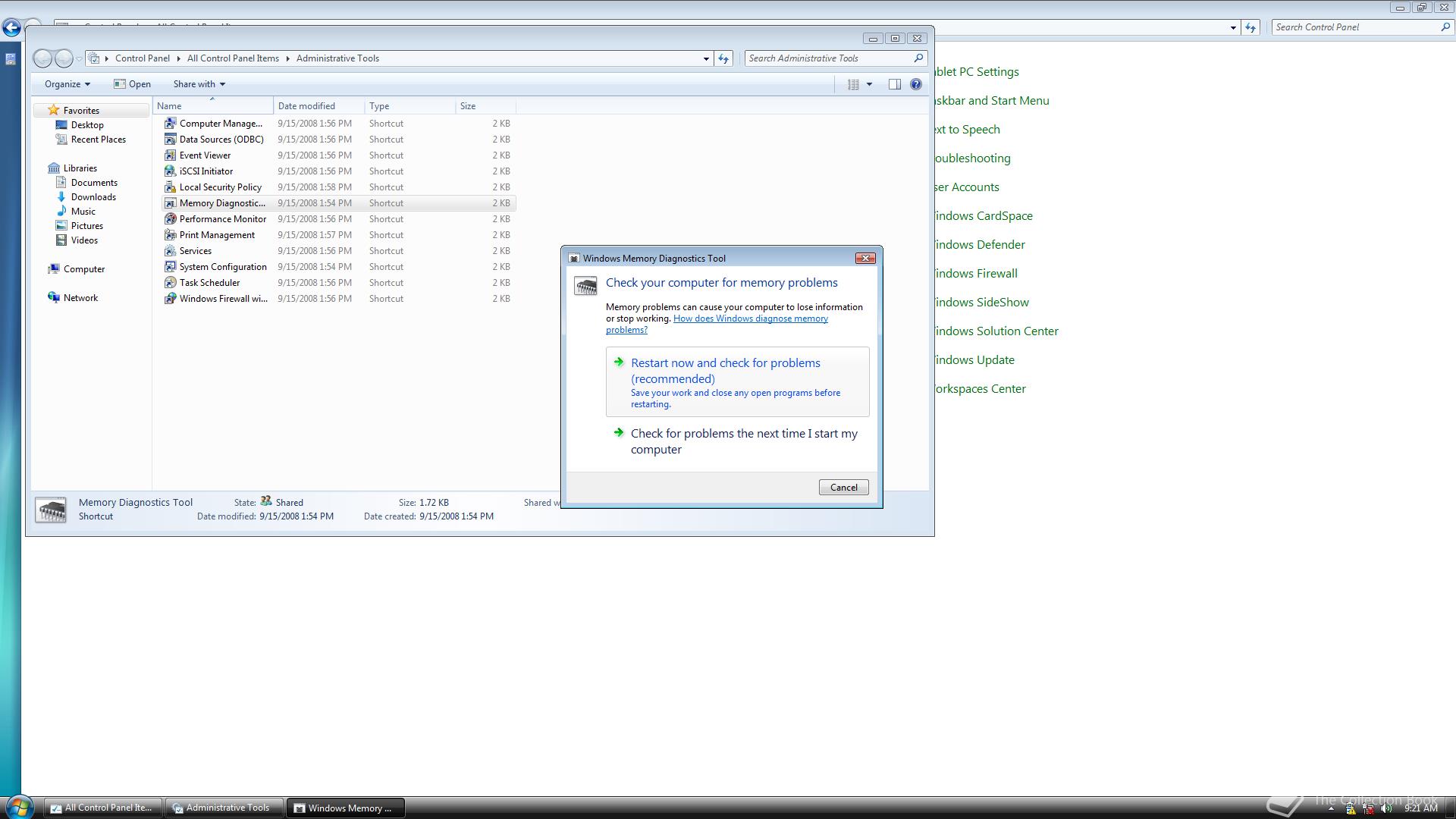Sort by Date modified column header
Screen dimensions: 1456x819
click(318, 106)
